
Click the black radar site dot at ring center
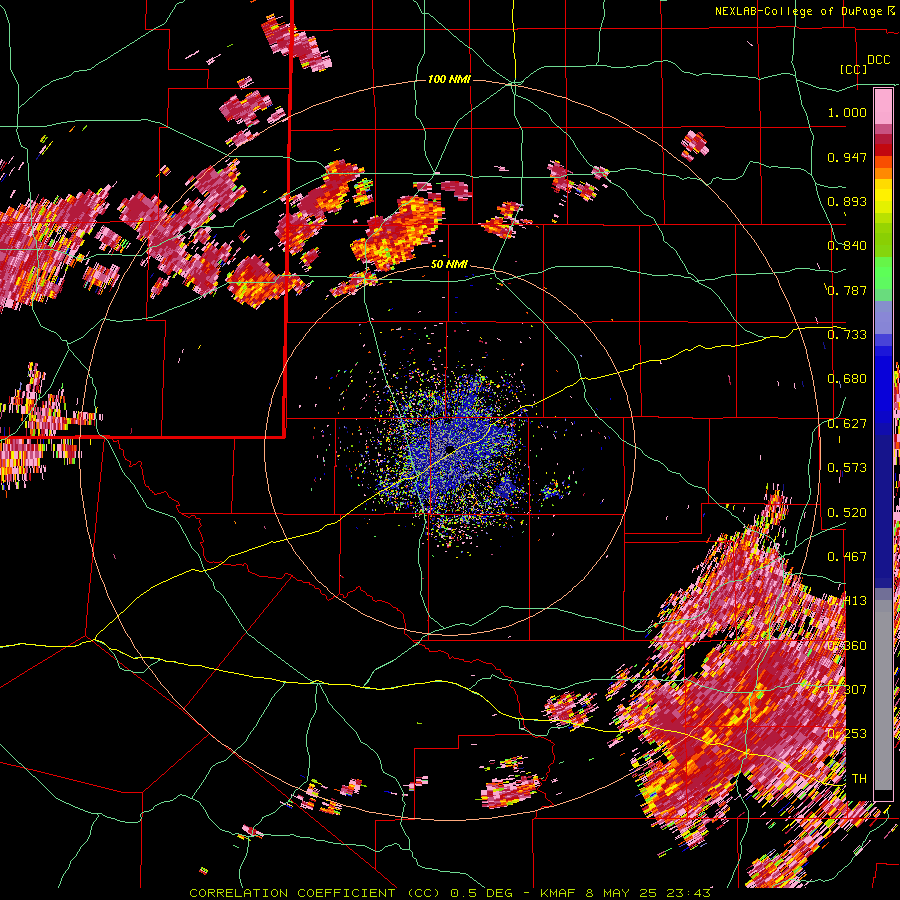click(x=449, y=448)
